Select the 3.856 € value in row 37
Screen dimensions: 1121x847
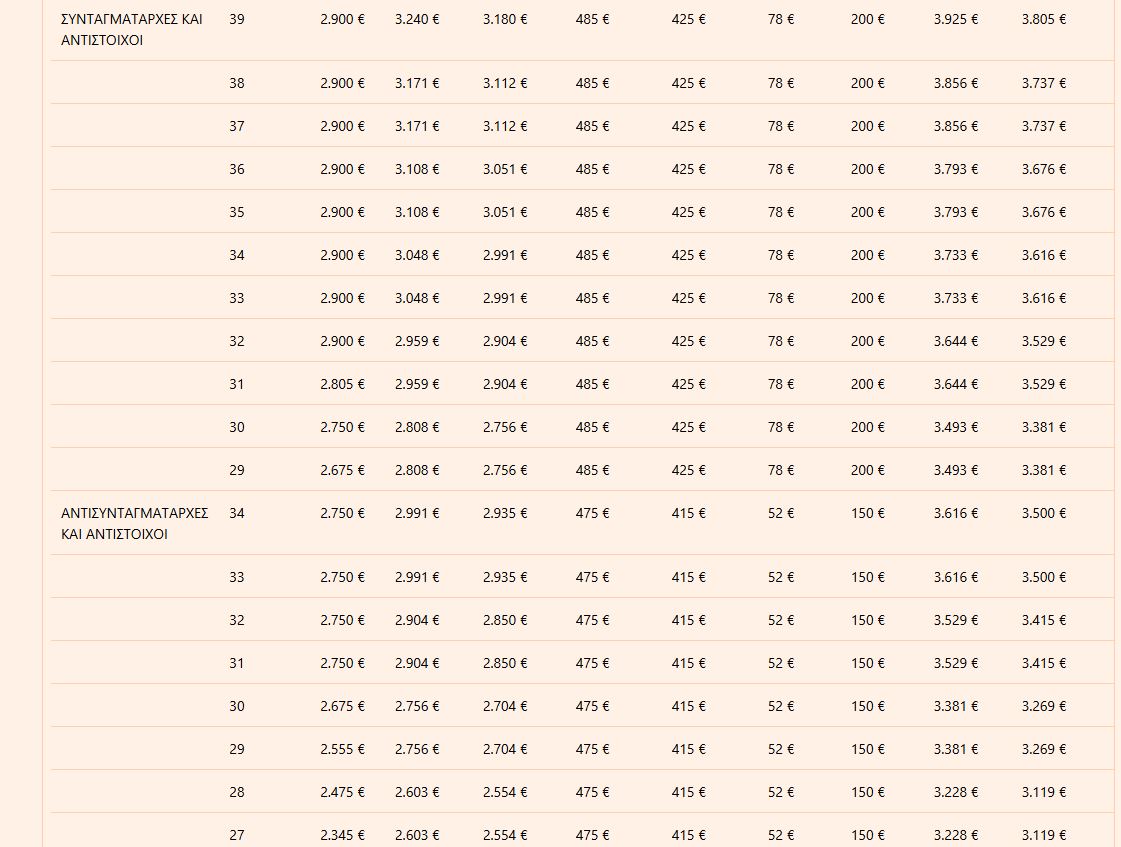[955, 126]
